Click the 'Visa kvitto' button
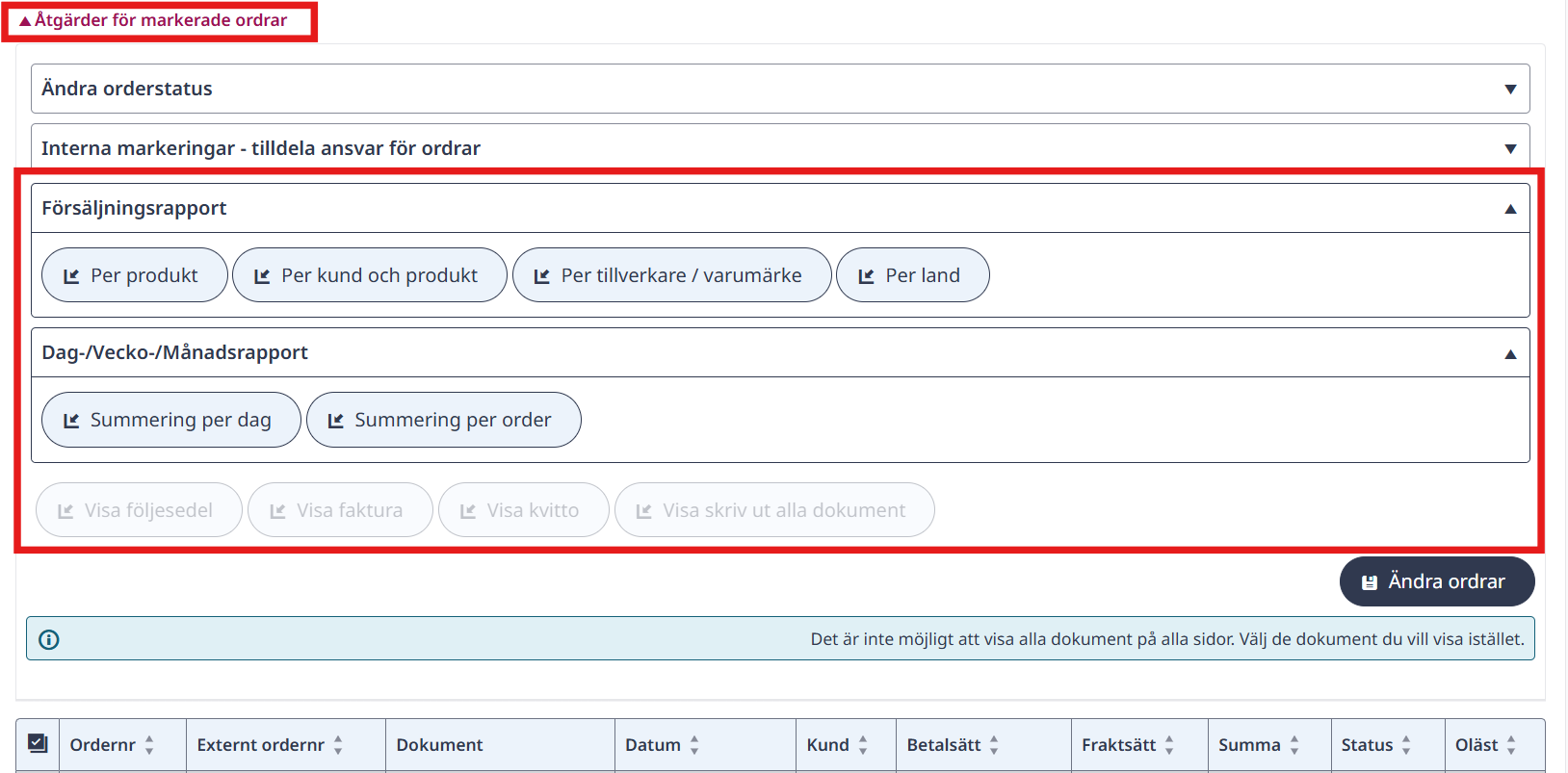 pos(524,510)
